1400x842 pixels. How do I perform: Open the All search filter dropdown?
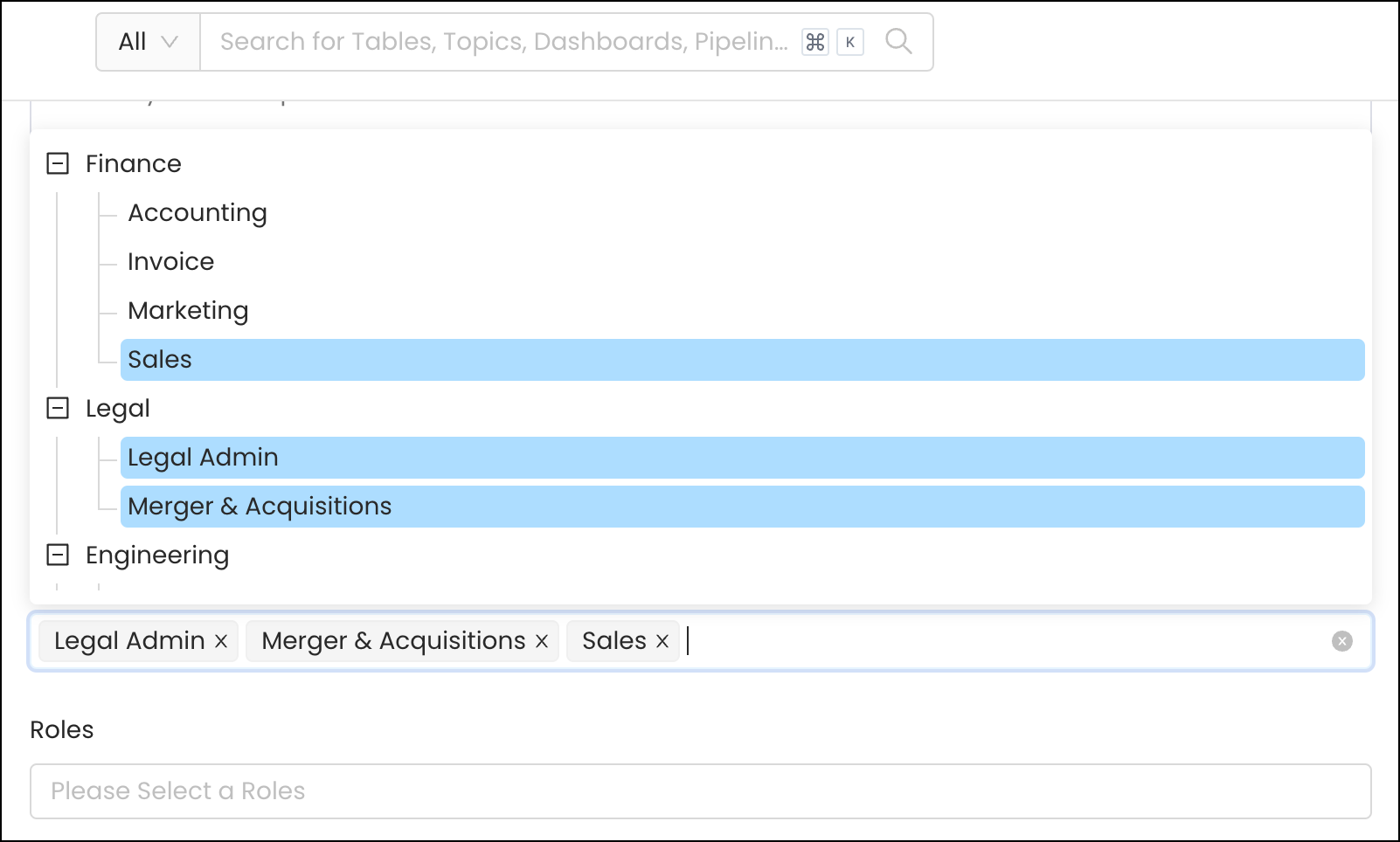coord(148,42)
